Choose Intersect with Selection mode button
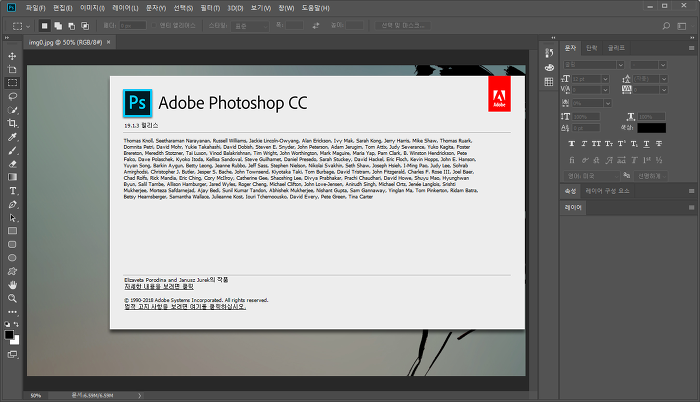Screen dimensions: 700x402 point(85,26)
